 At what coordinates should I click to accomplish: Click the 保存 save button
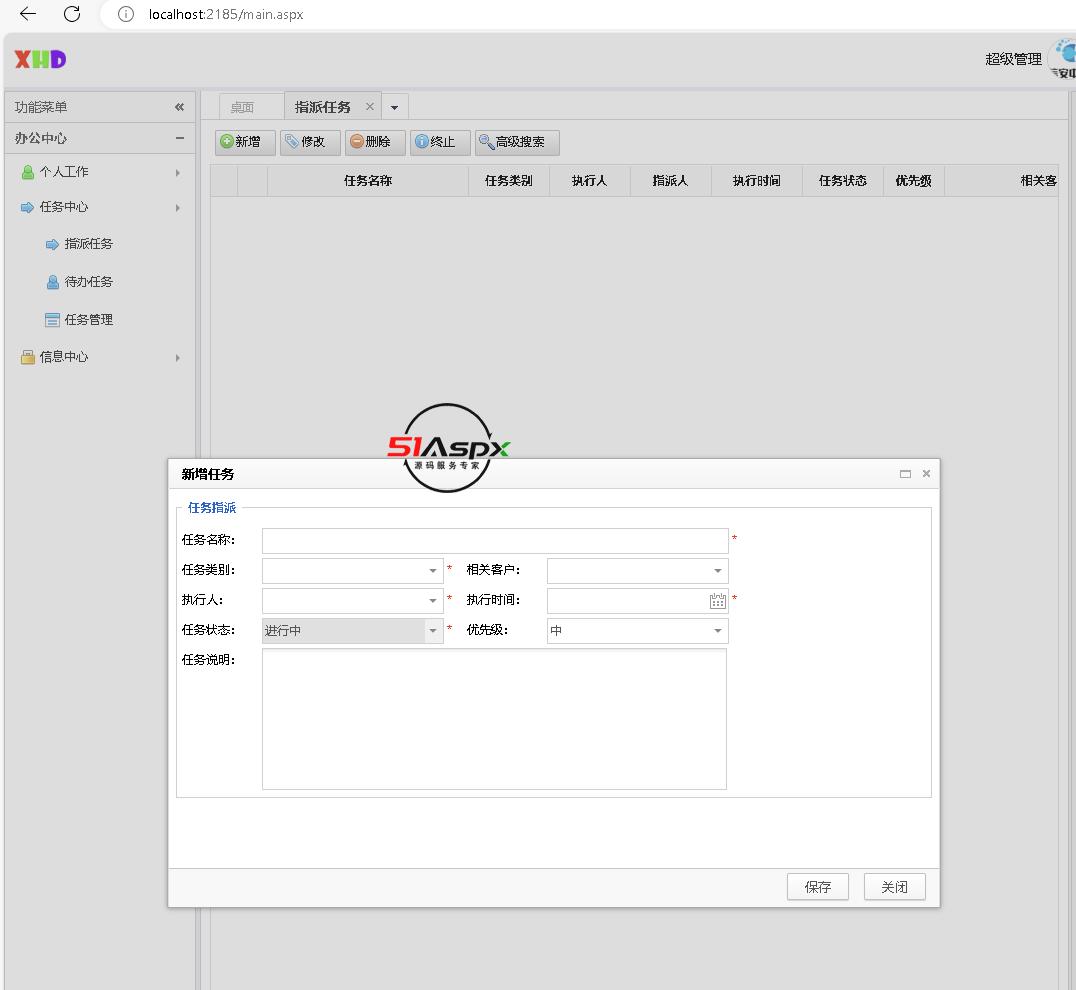click(x=817, y=887)
